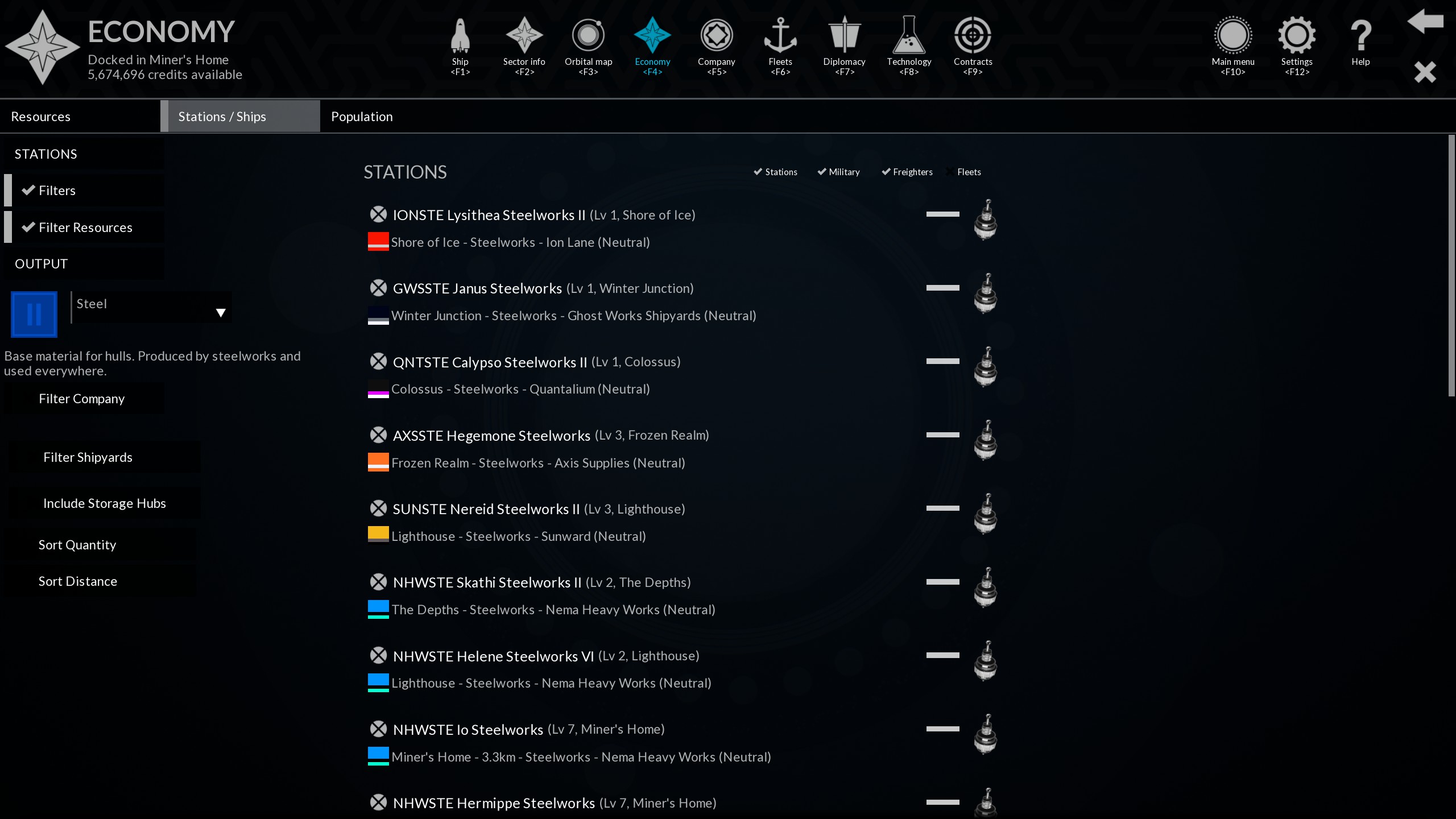The height and width of the screenshot is (819, 1456).
Task: Switch to the Population tab
Action: pos(362,117)
